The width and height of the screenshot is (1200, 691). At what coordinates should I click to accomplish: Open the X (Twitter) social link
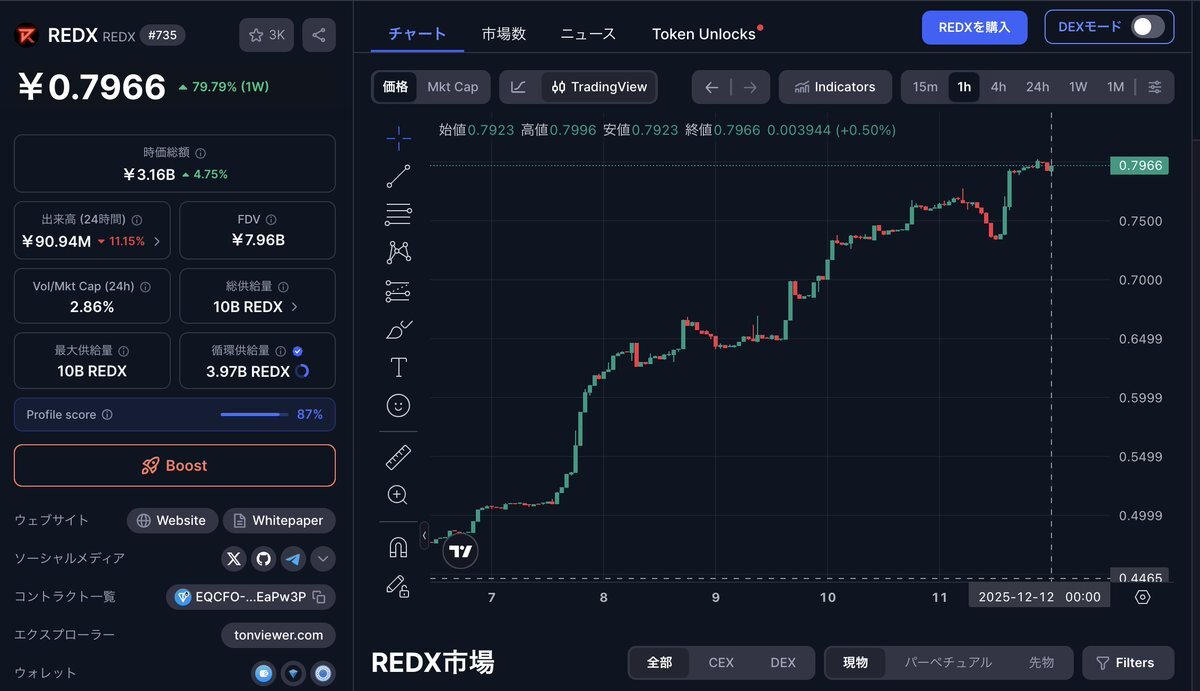coord(234,559)
